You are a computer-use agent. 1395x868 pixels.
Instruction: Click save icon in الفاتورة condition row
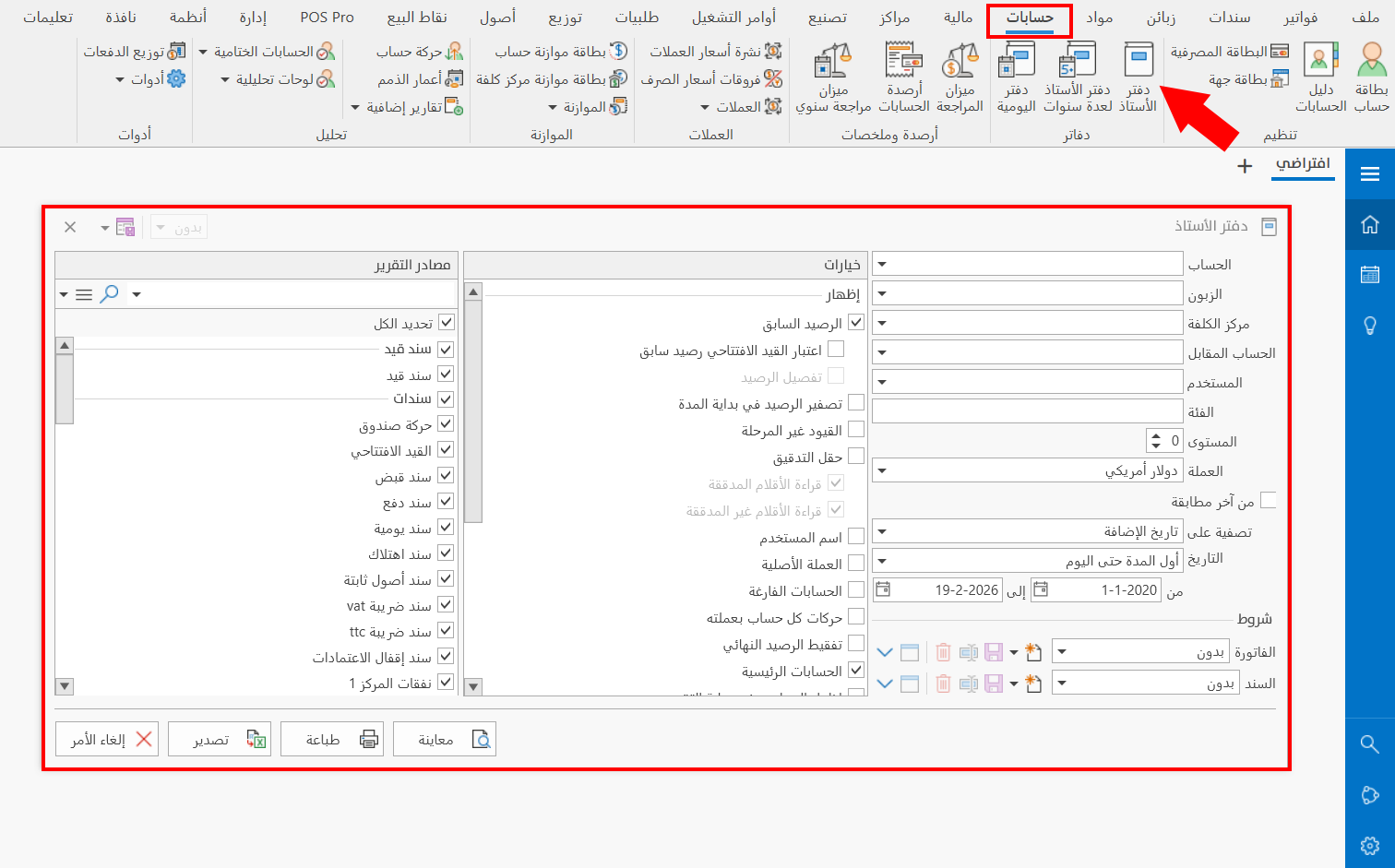tap(994, 652)
